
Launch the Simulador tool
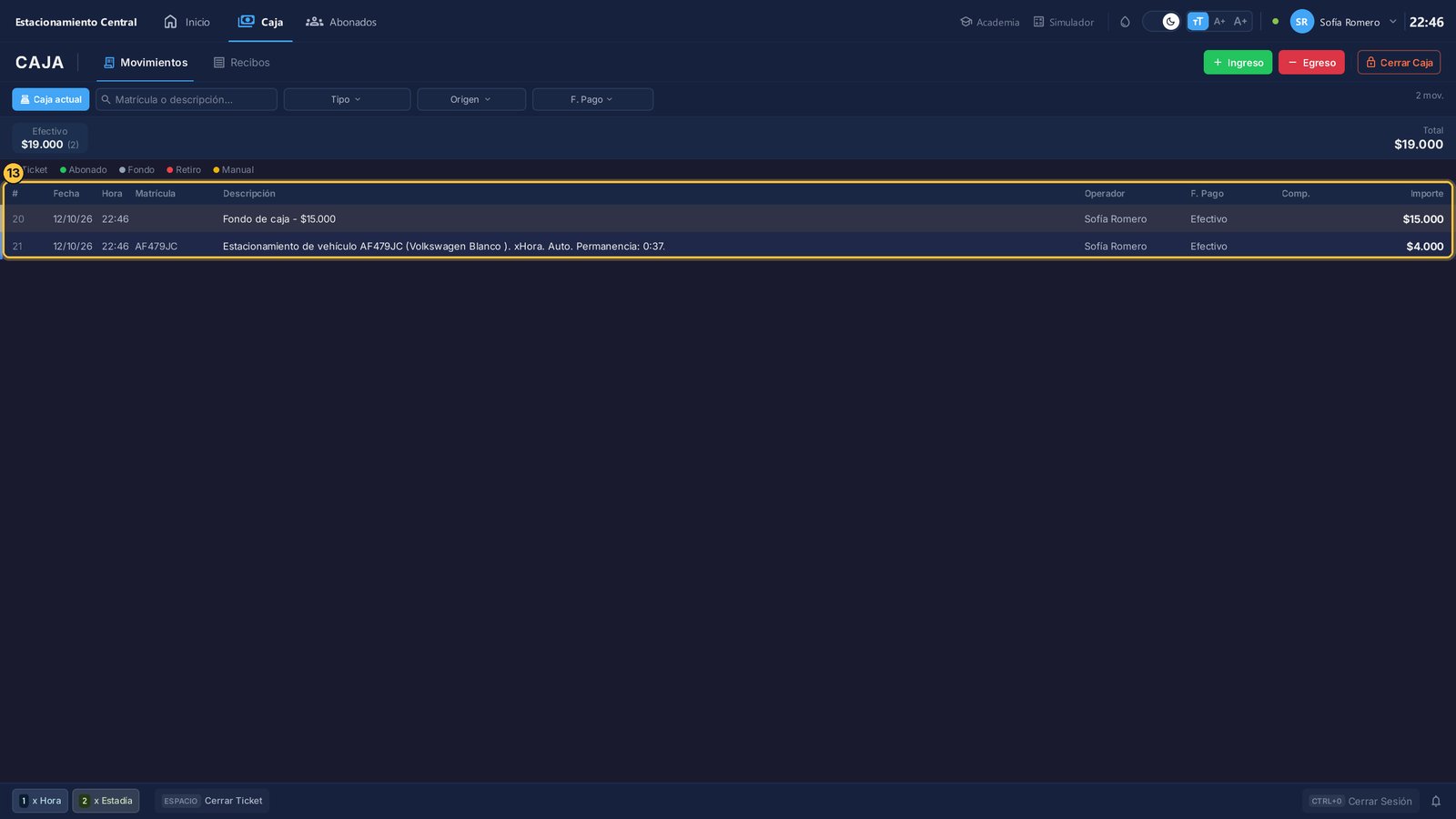click(1064, 22)
